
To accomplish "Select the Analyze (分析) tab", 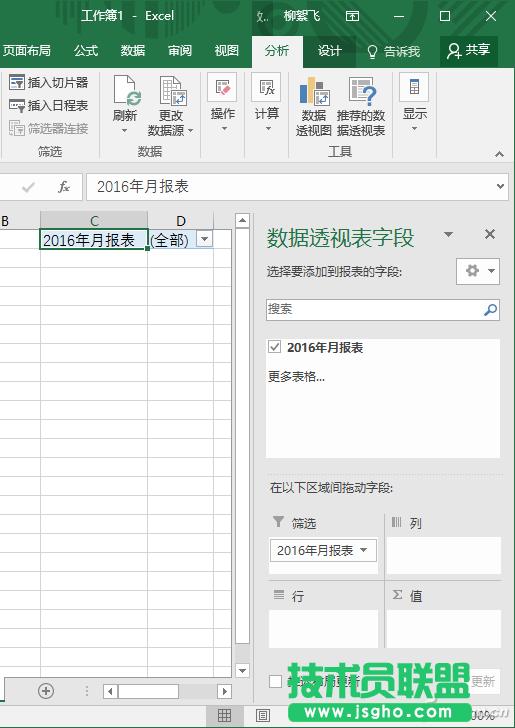I will click(x=277, y=51).
